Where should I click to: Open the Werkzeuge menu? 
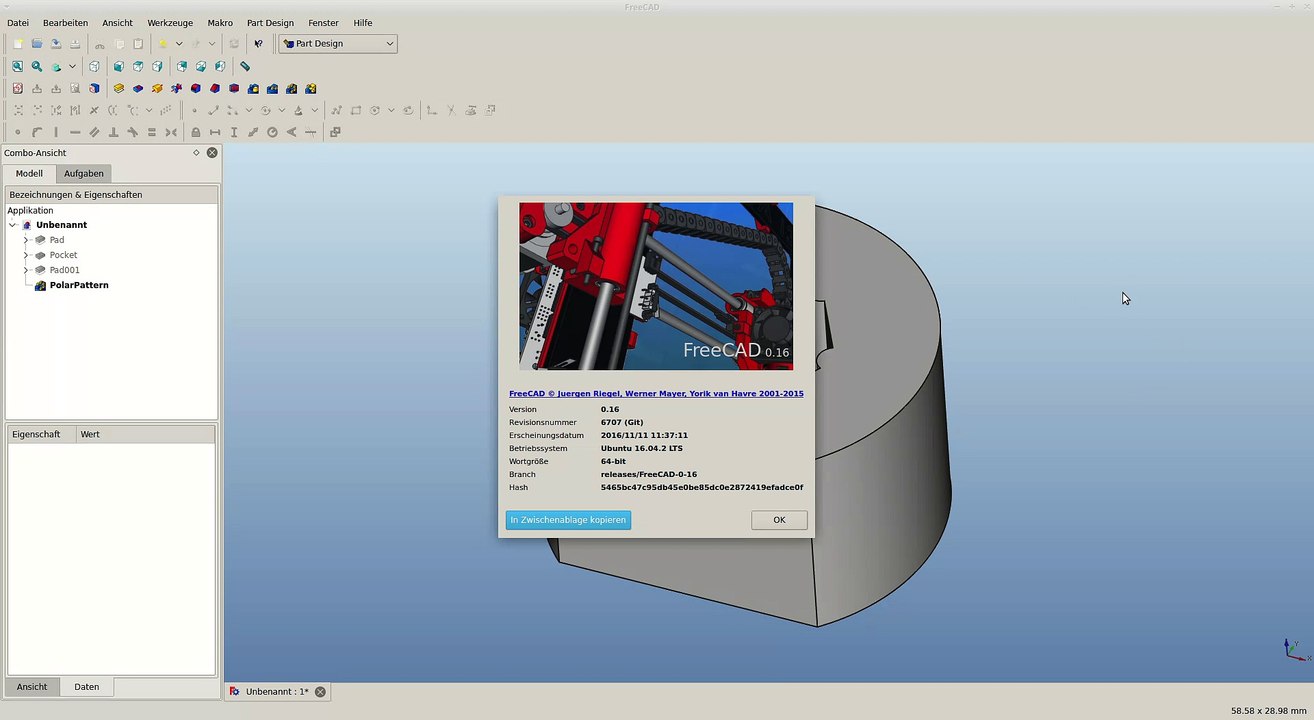tap(170, 22)
